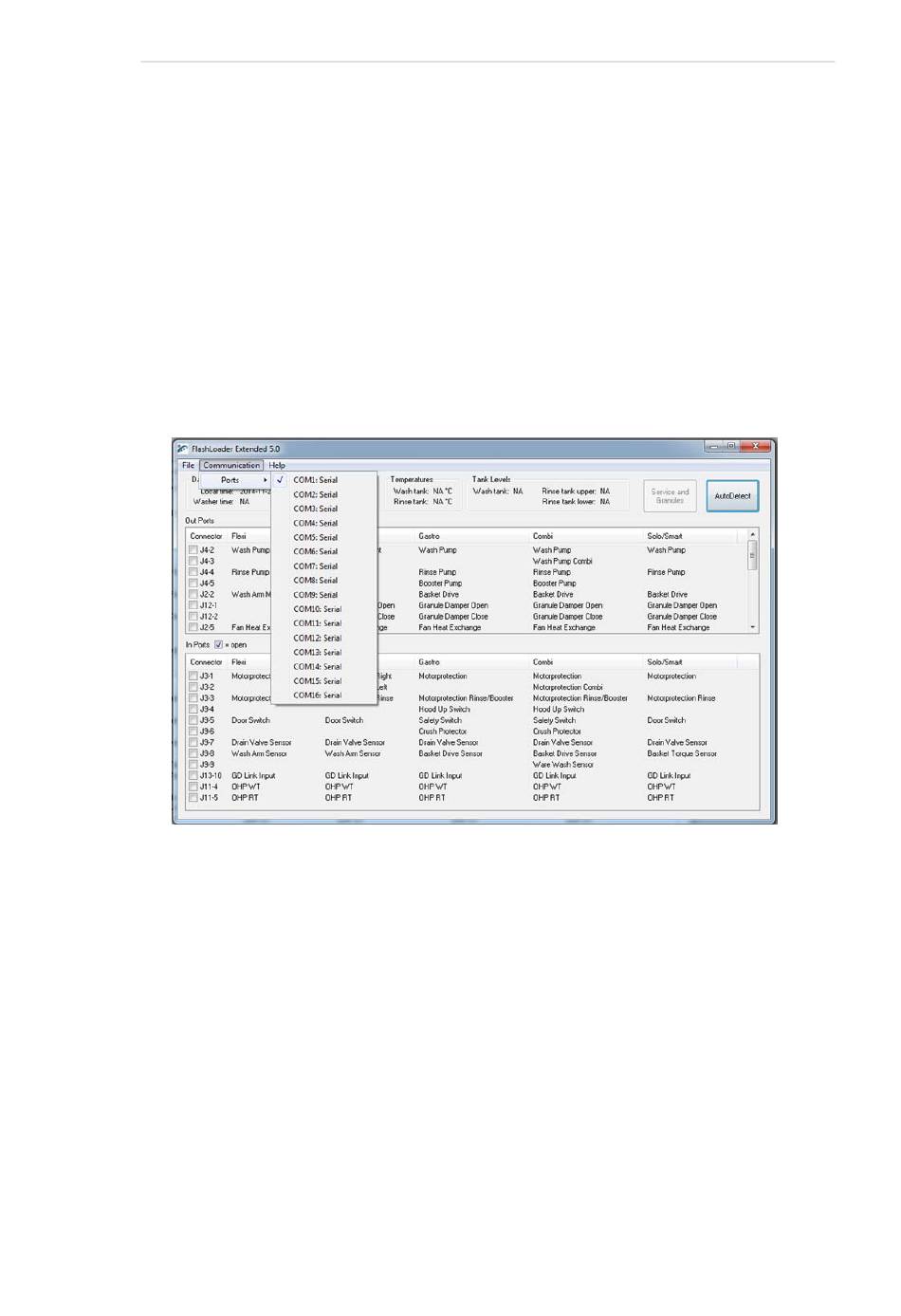Image resolution: width=901 pixels, height=1316 pixels.
Task: Open the Help menu
Action: 277,466
